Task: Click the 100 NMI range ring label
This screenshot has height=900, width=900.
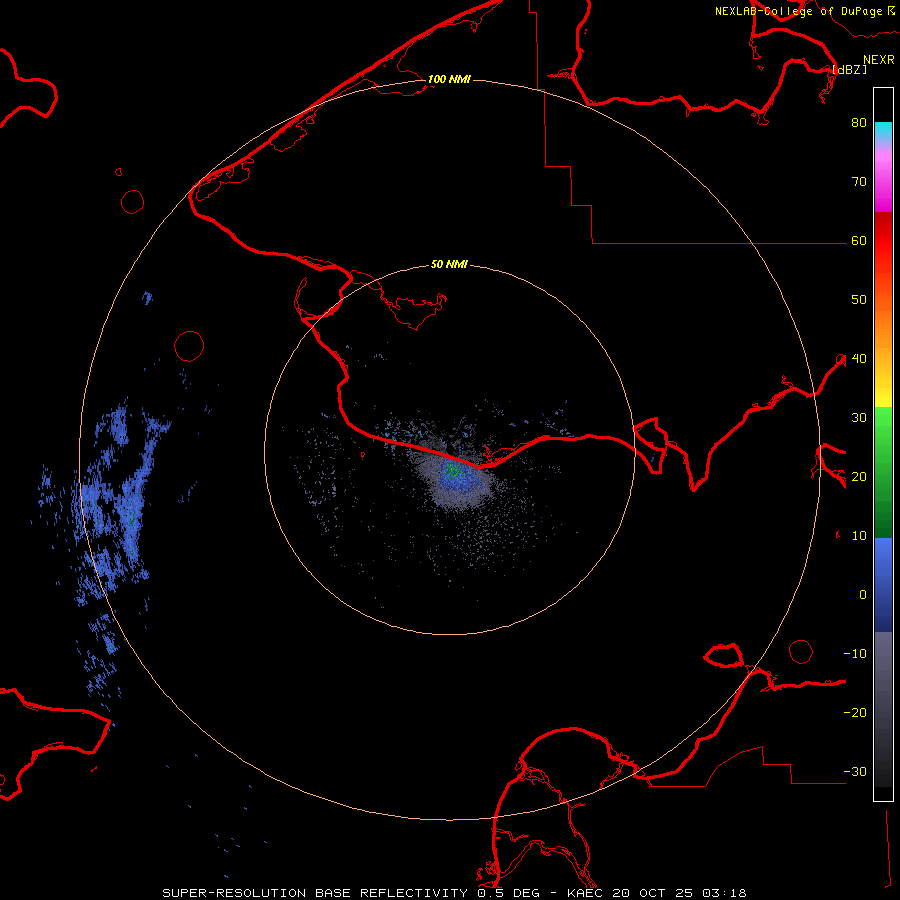Action: click(449, 79)
